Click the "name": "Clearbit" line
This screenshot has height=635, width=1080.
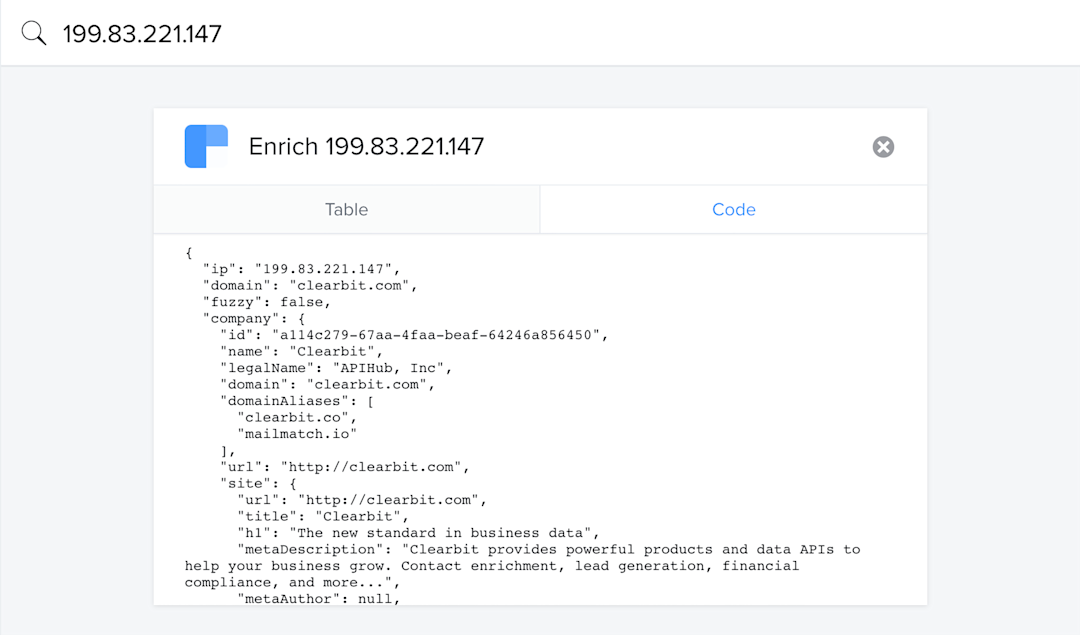[x=301, y=352]
